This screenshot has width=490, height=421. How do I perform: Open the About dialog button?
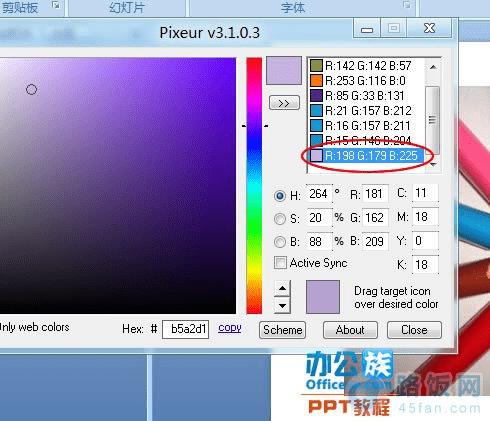350,330
